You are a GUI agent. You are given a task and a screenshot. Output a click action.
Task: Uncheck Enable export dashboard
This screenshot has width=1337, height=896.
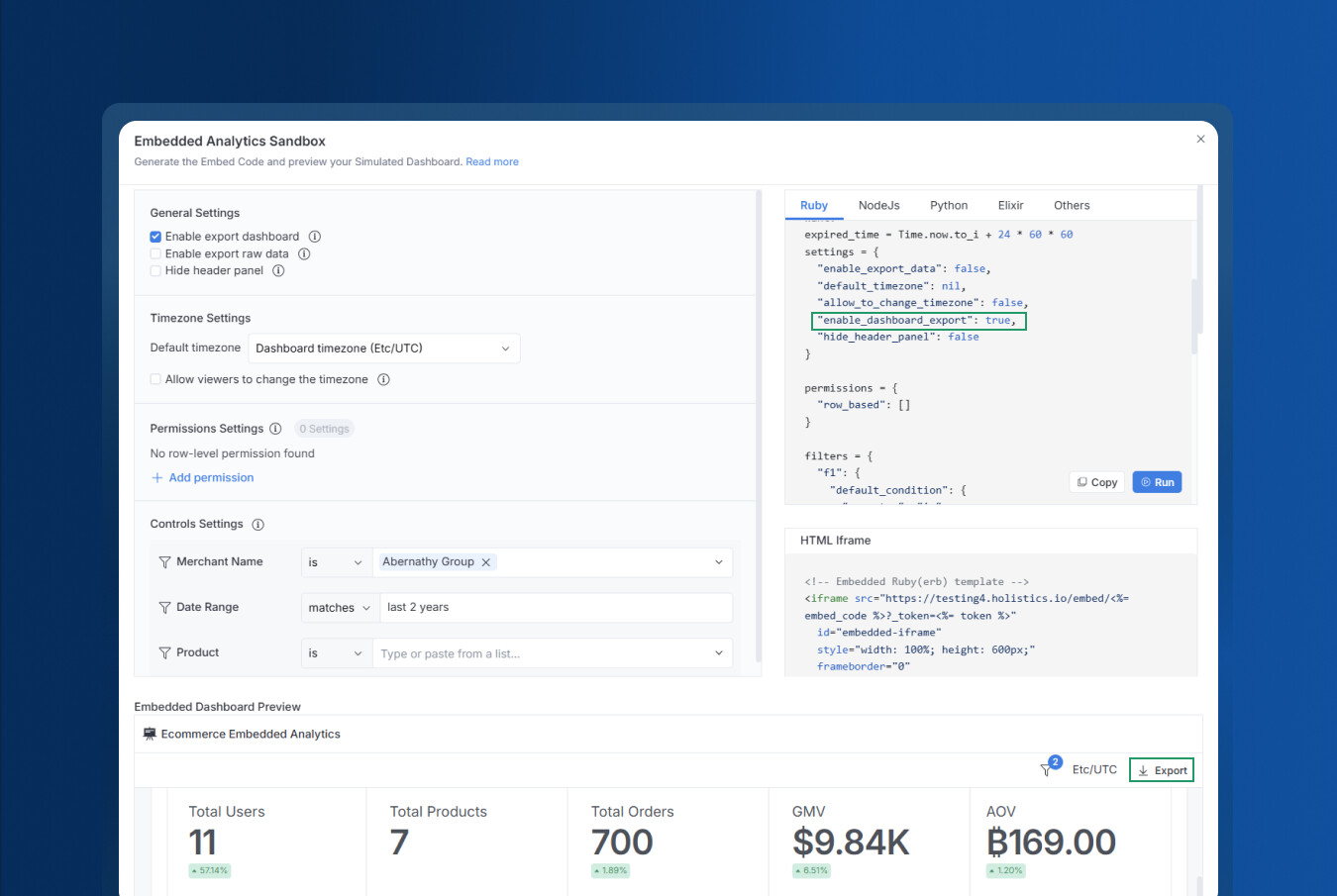[x=155, y=237]
